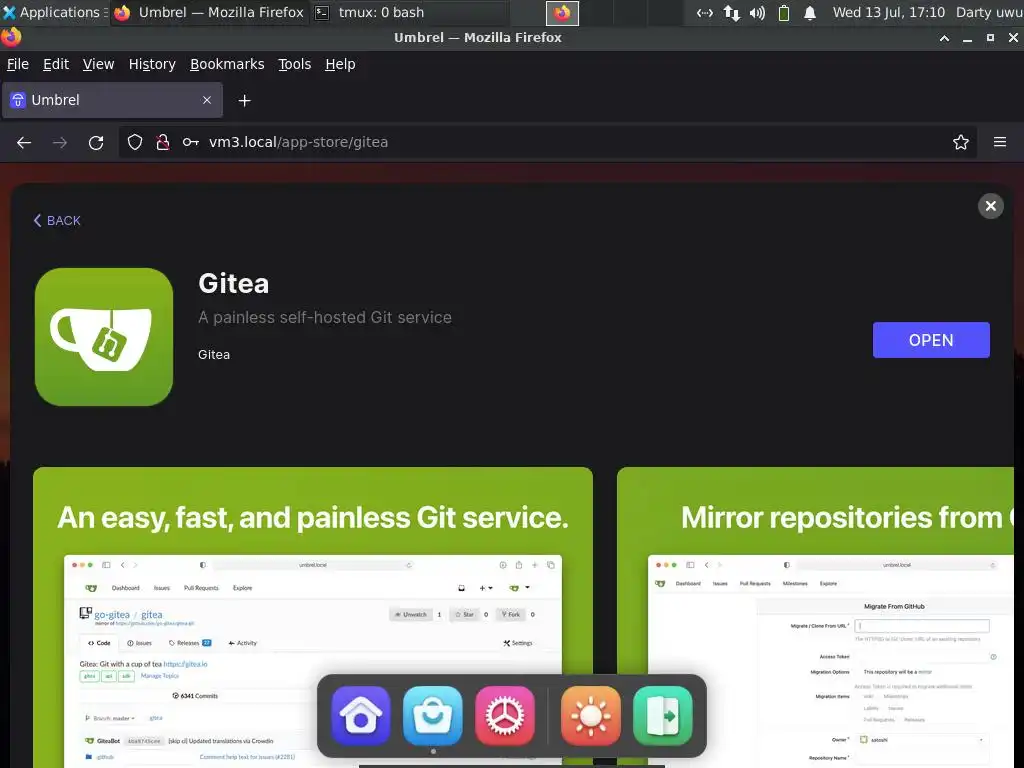The width and height of the screenshot is (1024, 768).
Task: Open the Gitea app
Action: [931, 340]
